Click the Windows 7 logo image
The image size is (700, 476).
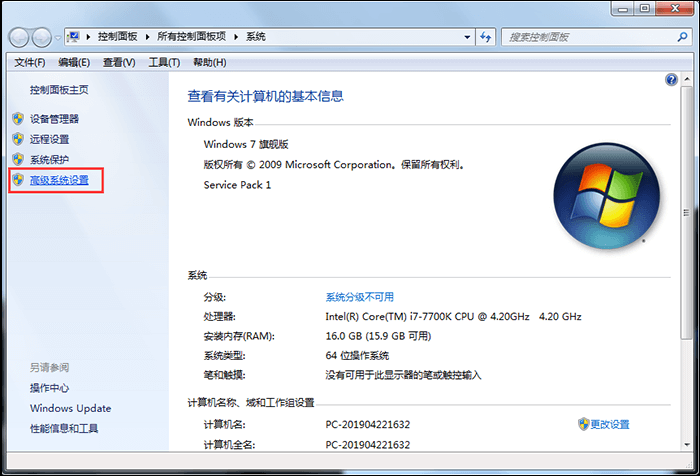pyautogui.click(x=607, y=196)
